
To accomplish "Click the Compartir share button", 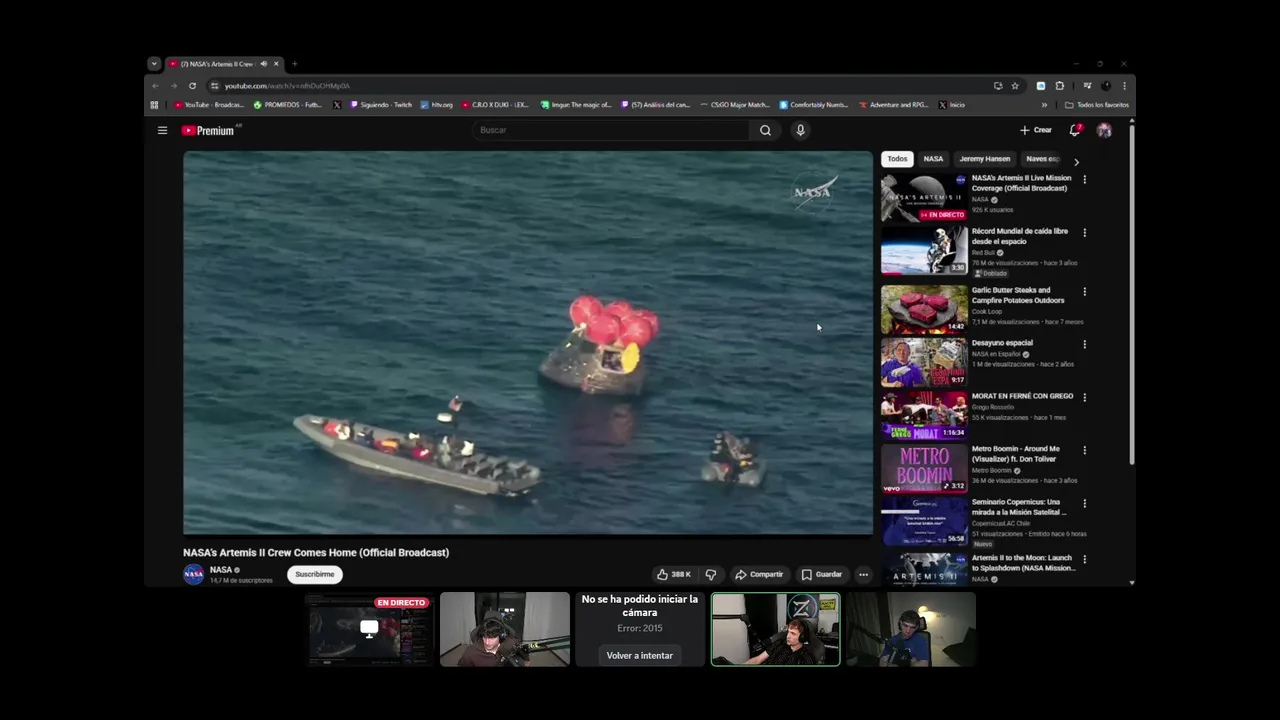I will point(759,574).
